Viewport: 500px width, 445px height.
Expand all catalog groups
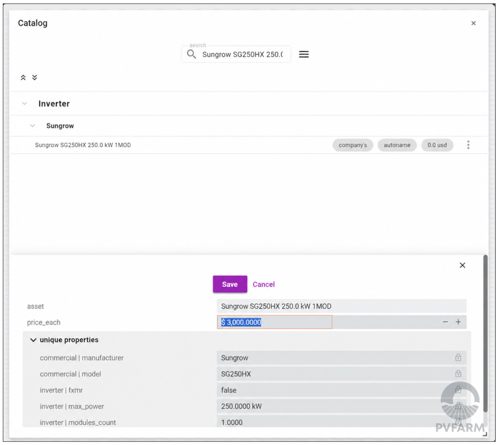(x=35, y=78)
